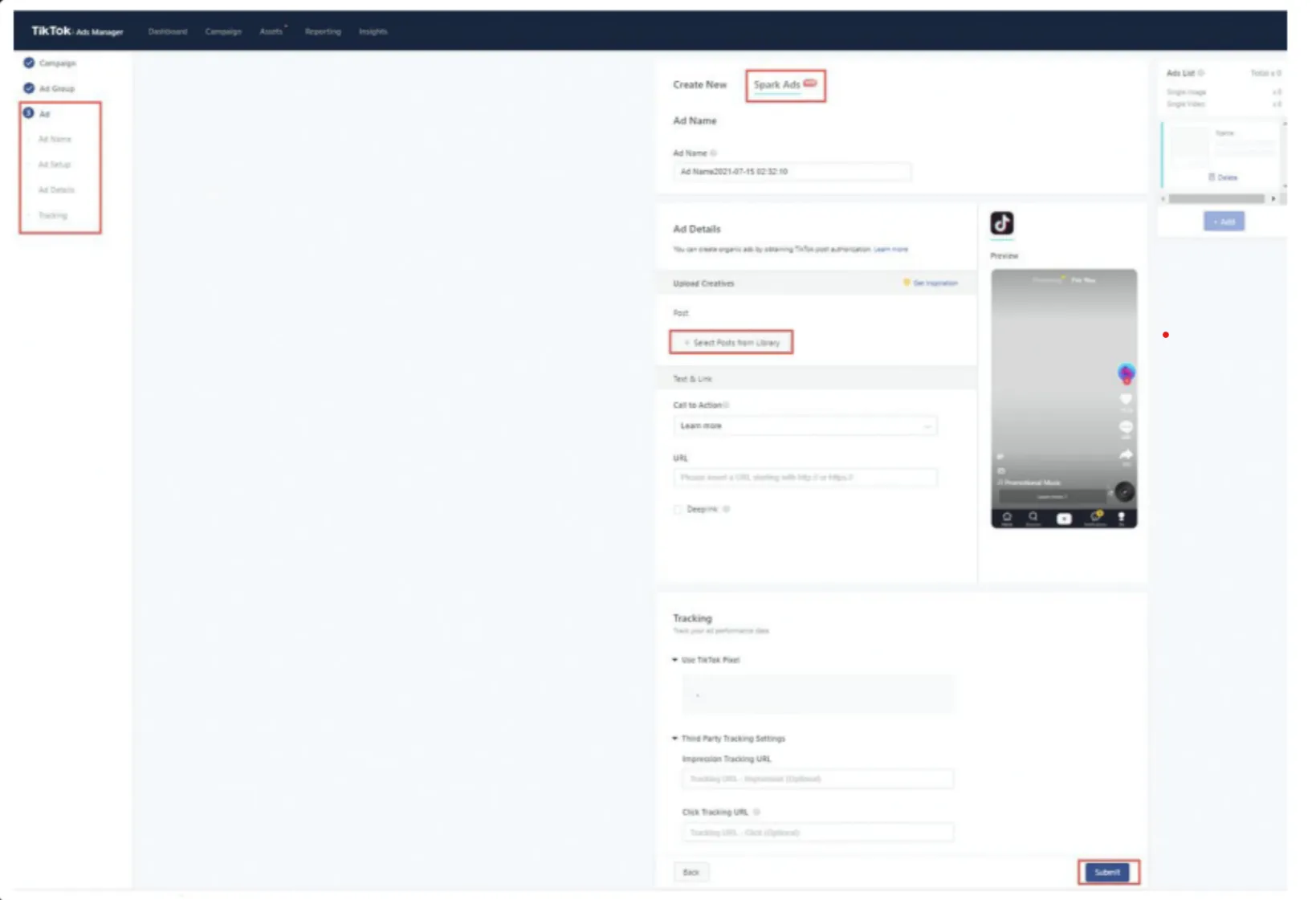Image resolution: width=1316 pixels, height=900 pixels.
Task: Click the share arrow icon in preview
Action: (1126, 454)
